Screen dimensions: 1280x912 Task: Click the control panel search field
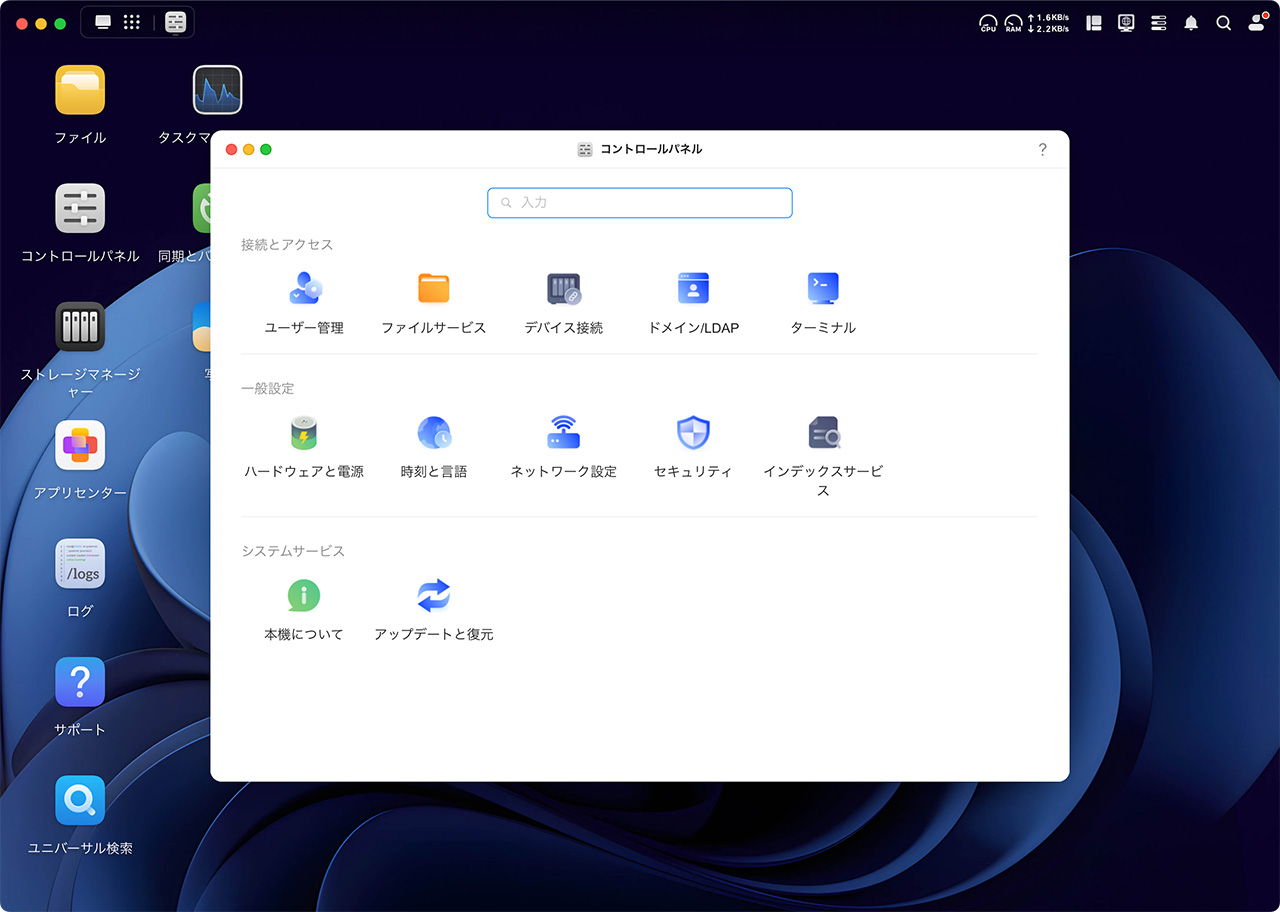(639, 203)
